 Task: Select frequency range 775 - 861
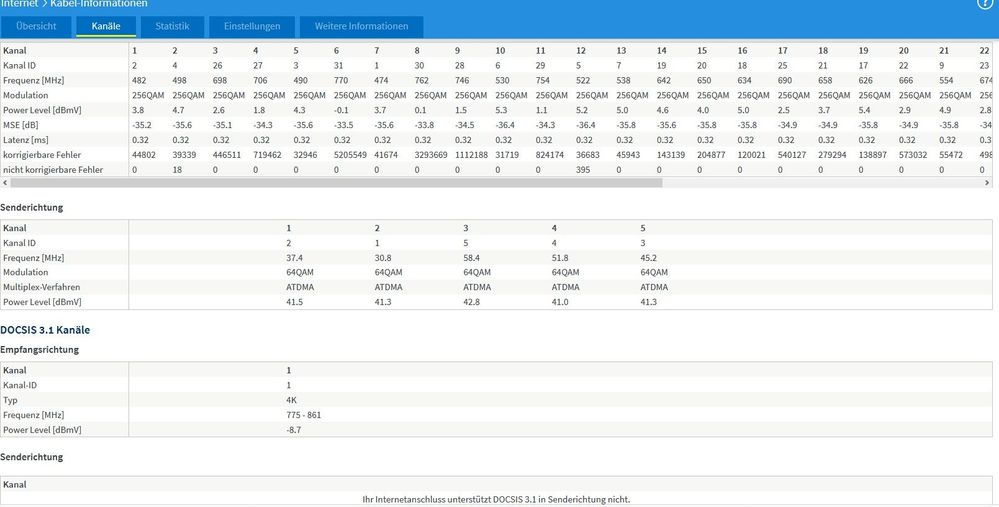click(x=304, y=415)
